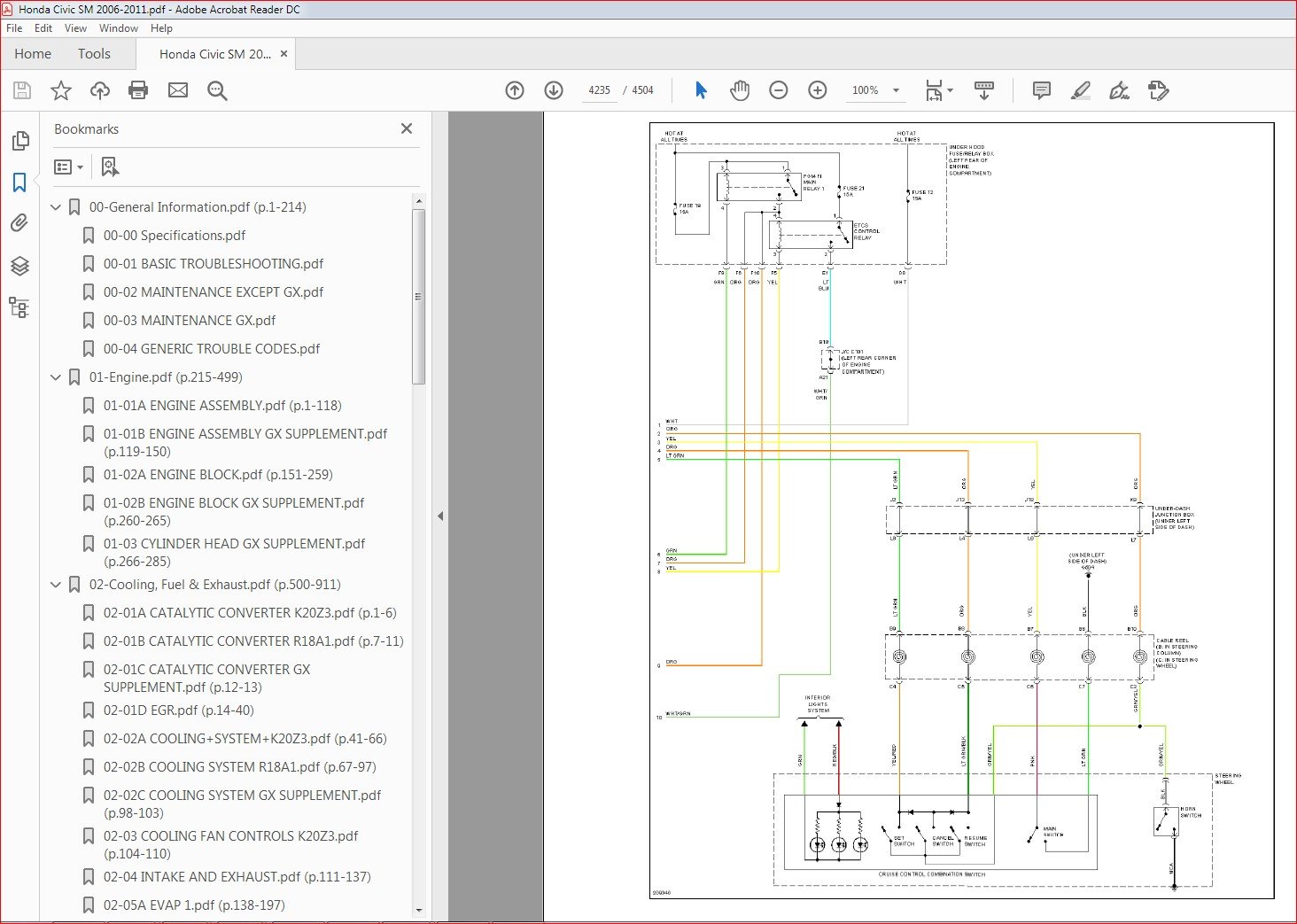
Task: Open bookmark 02-03 COOLING FAN CONTROLS K20Z3.pdf
Action: pos(231,845)
